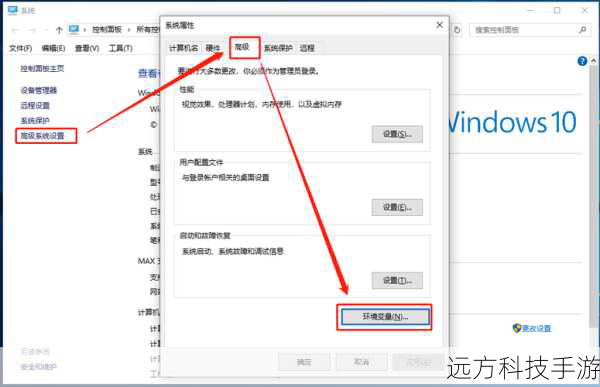Click the 更改设置 link

(536, 328)
